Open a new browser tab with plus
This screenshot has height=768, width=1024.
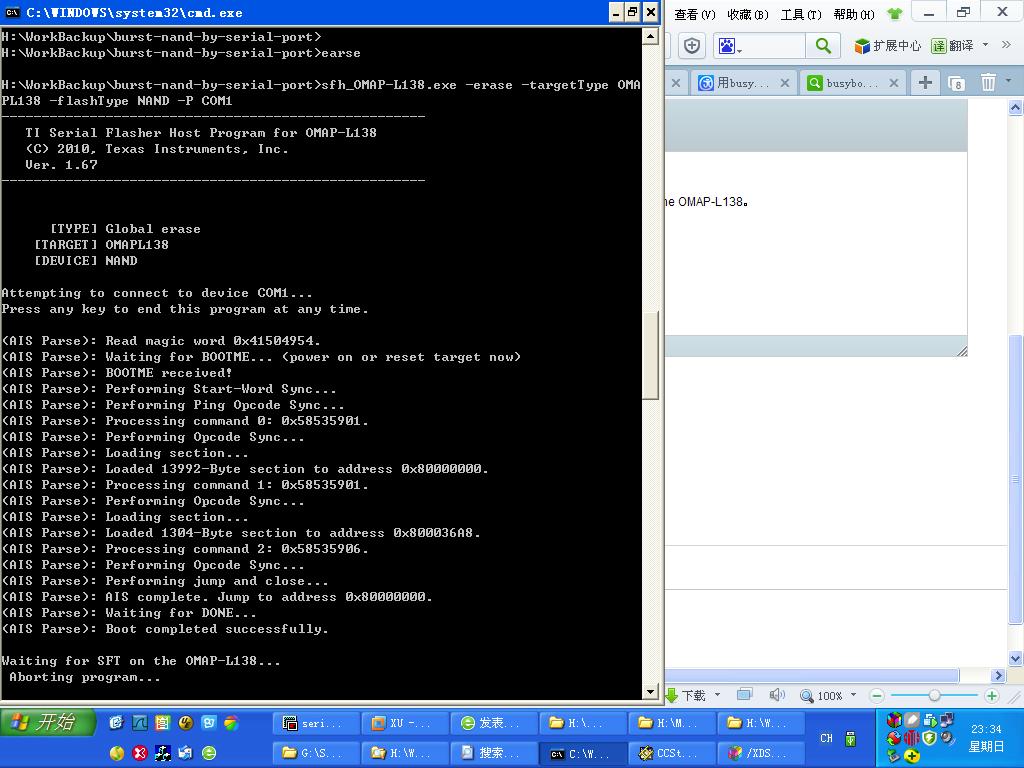925,82
